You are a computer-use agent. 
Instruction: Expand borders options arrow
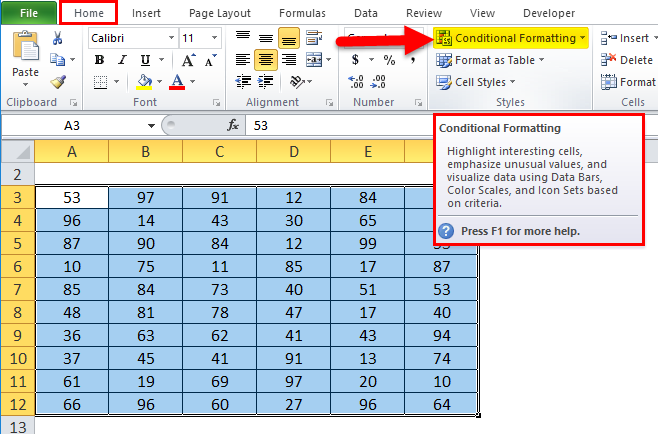coord(117,82)
